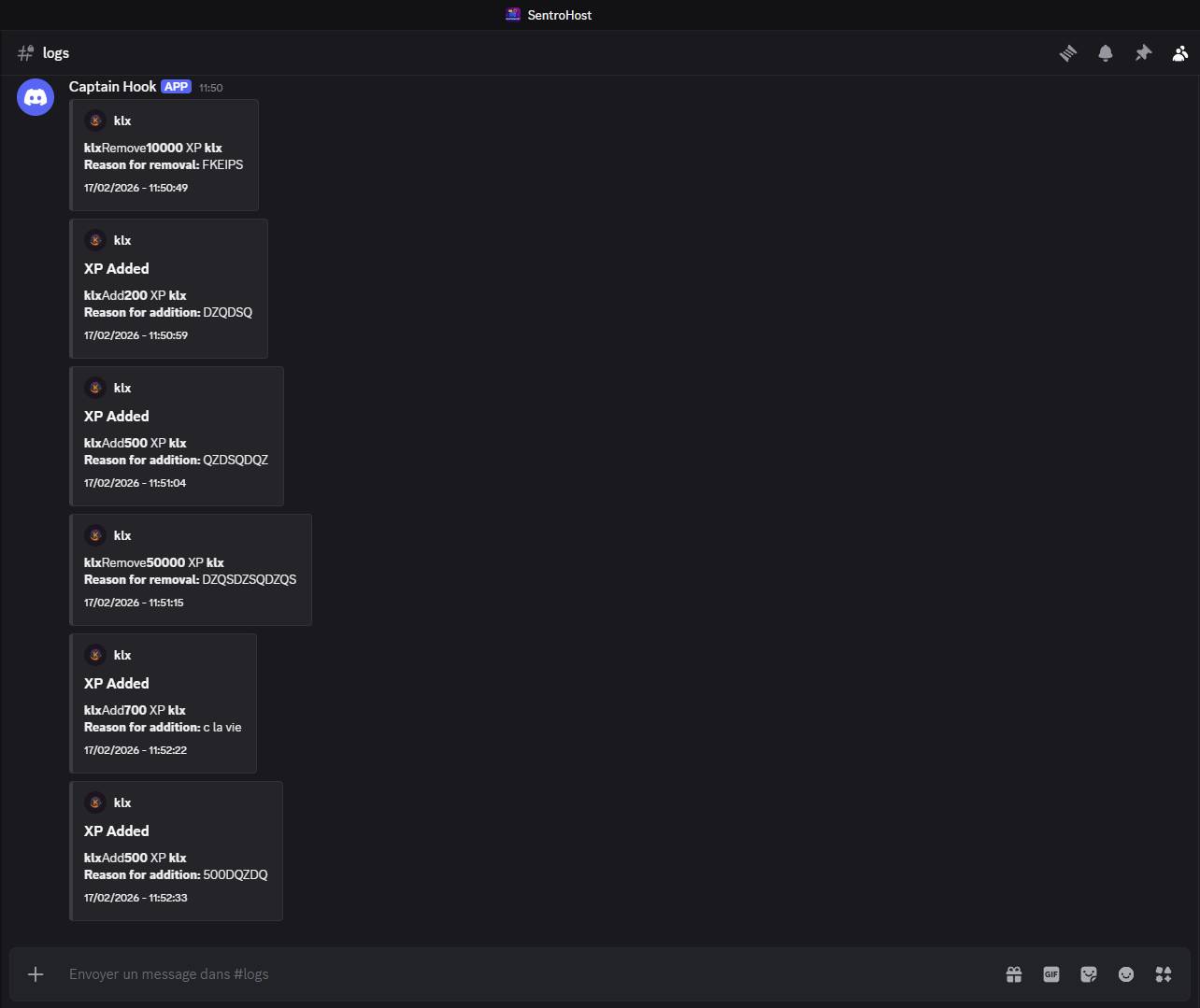Click the plus attachment button

coord(36,974)
